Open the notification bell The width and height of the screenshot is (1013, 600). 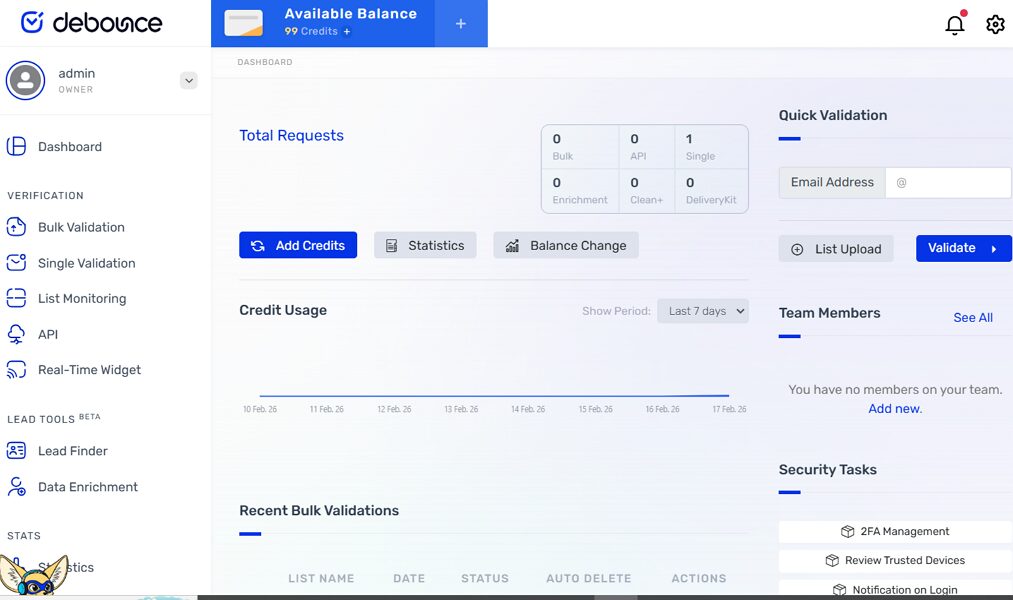click(954, 24)
